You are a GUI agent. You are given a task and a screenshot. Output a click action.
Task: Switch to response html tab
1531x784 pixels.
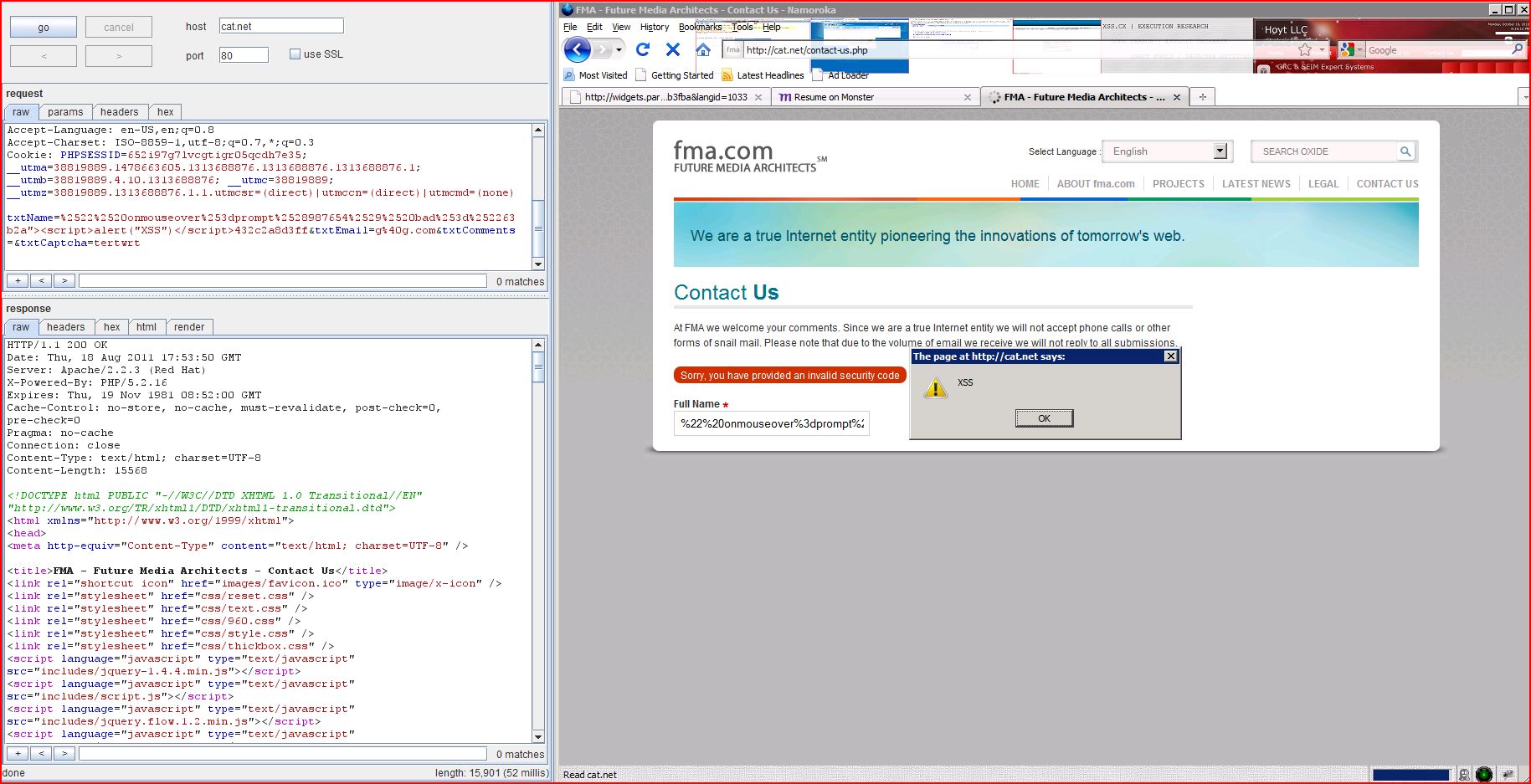pyautogui.click(x=146, y=327)
